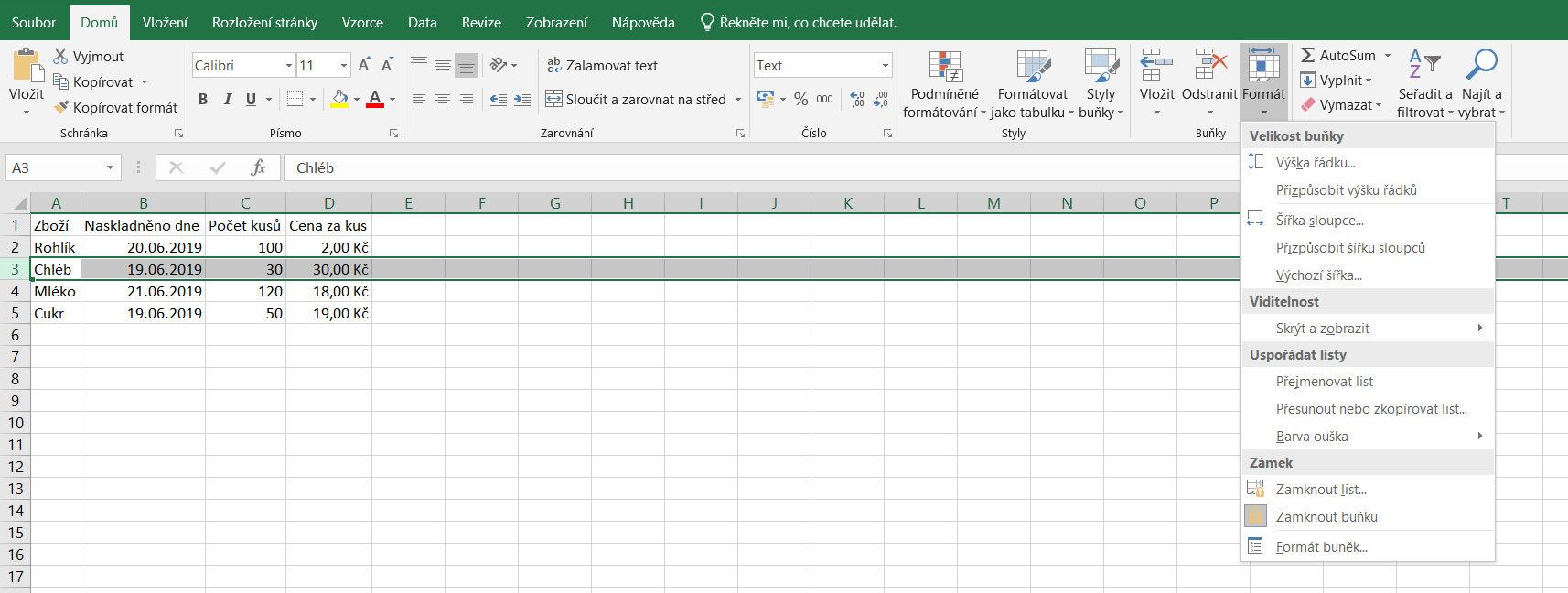The width and height of the screenshot is (1568, 593).
Task: Click the red font color A
Action: click(375, 99)
